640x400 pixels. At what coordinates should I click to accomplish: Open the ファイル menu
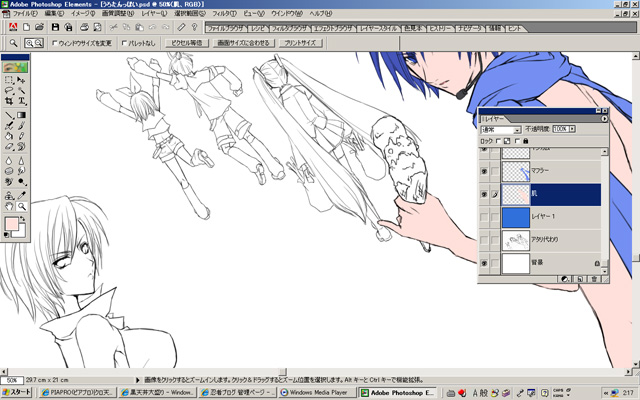pyautogui.click(x=25, y=13)
